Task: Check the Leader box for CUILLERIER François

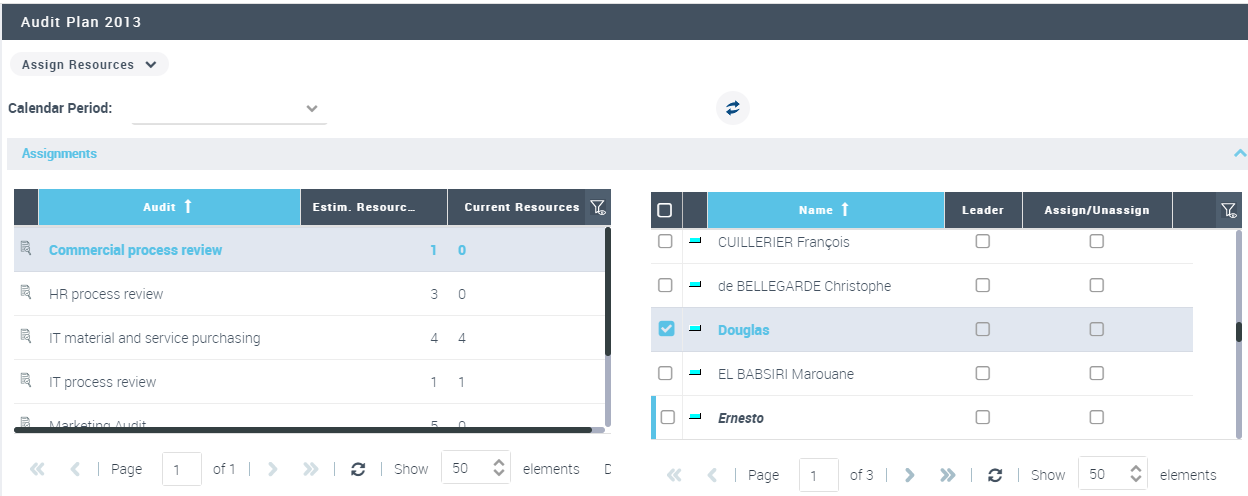Action: tap(982, 241)
